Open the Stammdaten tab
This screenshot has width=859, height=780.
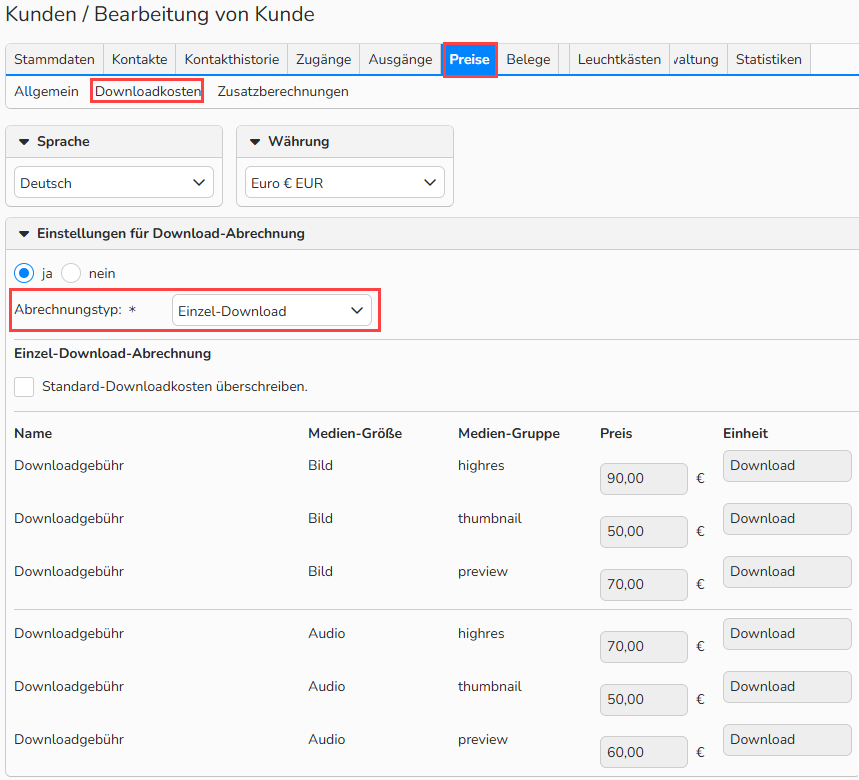pyautogui.click(x=54, y=59)
